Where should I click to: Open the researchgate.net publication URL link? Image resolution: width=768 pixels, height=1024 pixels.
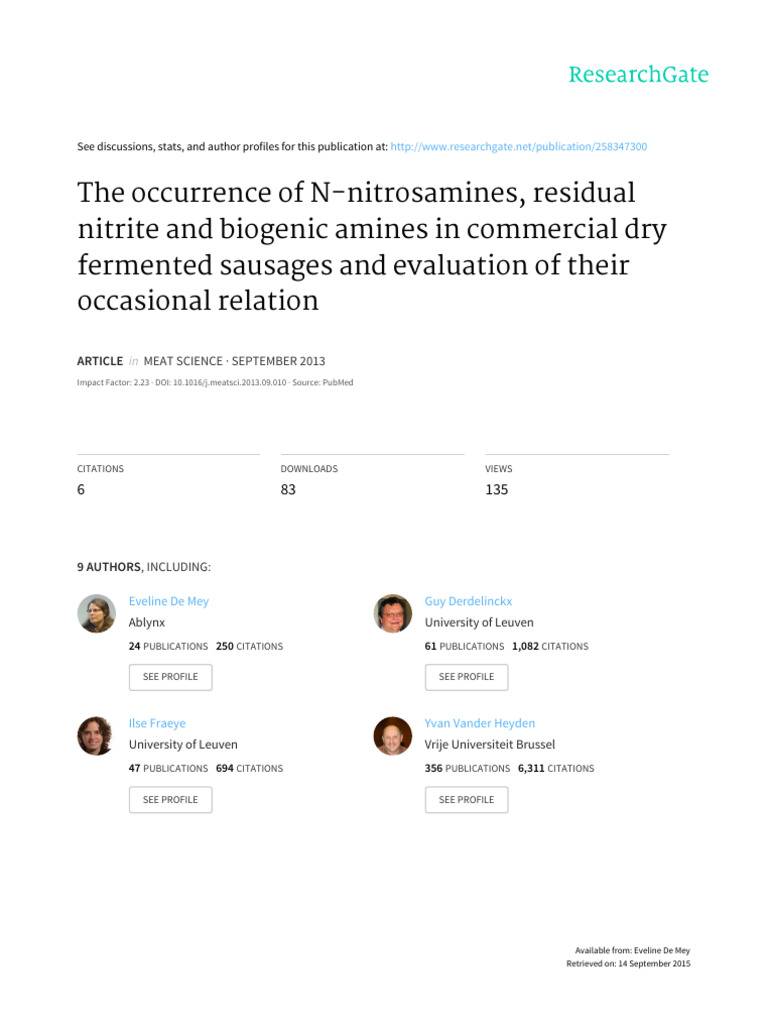pyautogui.click(x=519, y=146)
